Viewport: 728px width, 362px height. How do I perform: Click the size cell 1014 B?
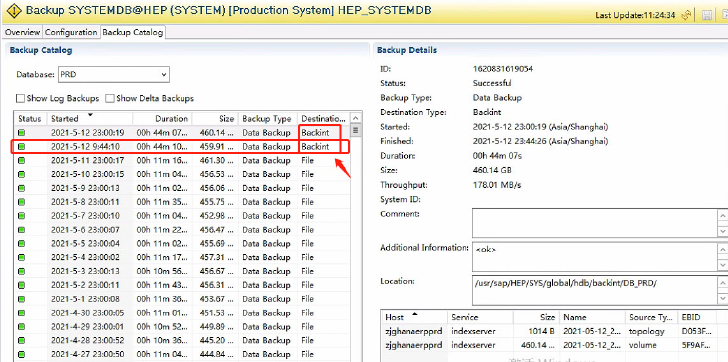(541, 331)
